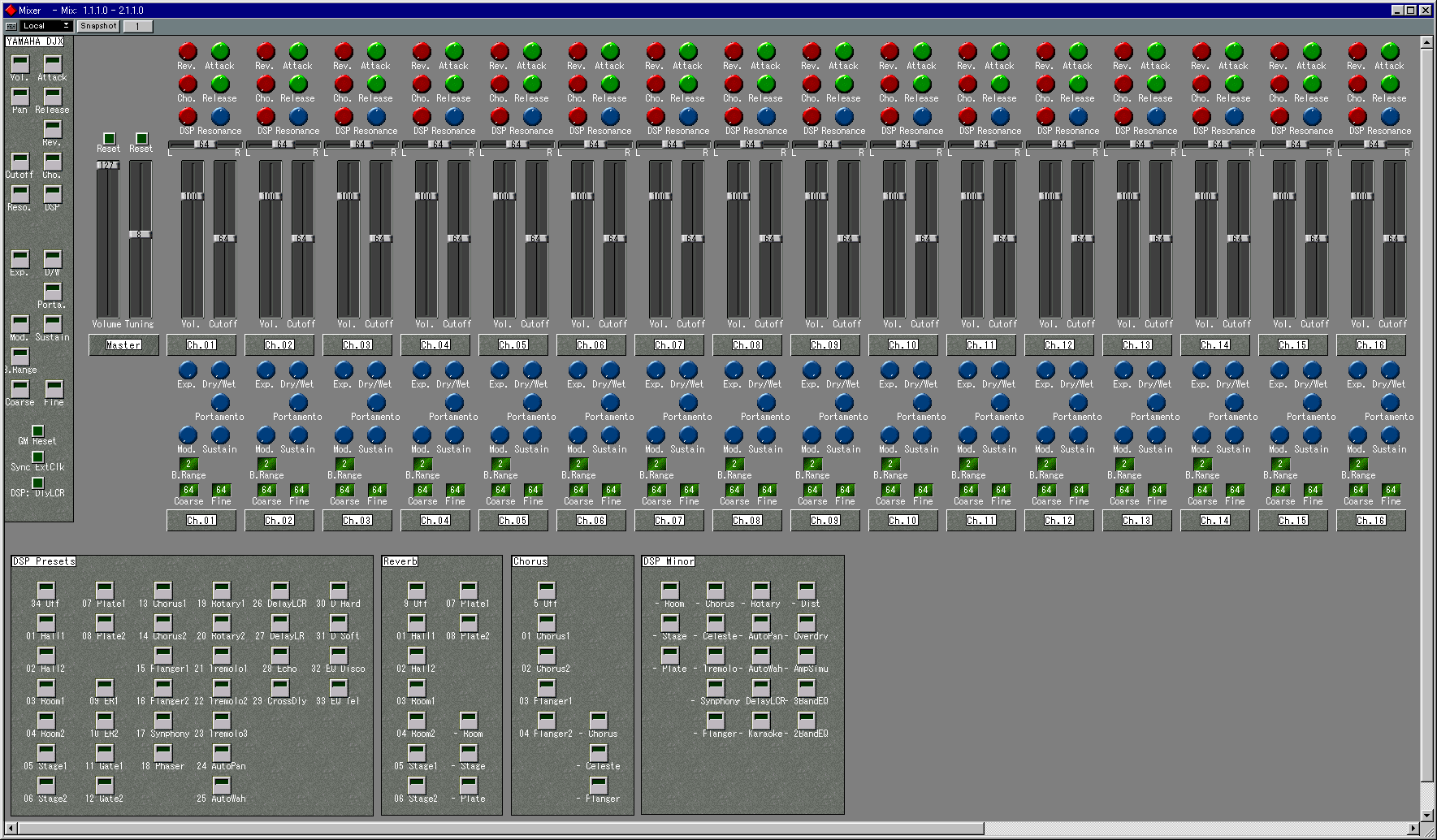The image size is (1437, 840).
Task: Click the Ch.01 pan slider showing 64
Action: 204,145
